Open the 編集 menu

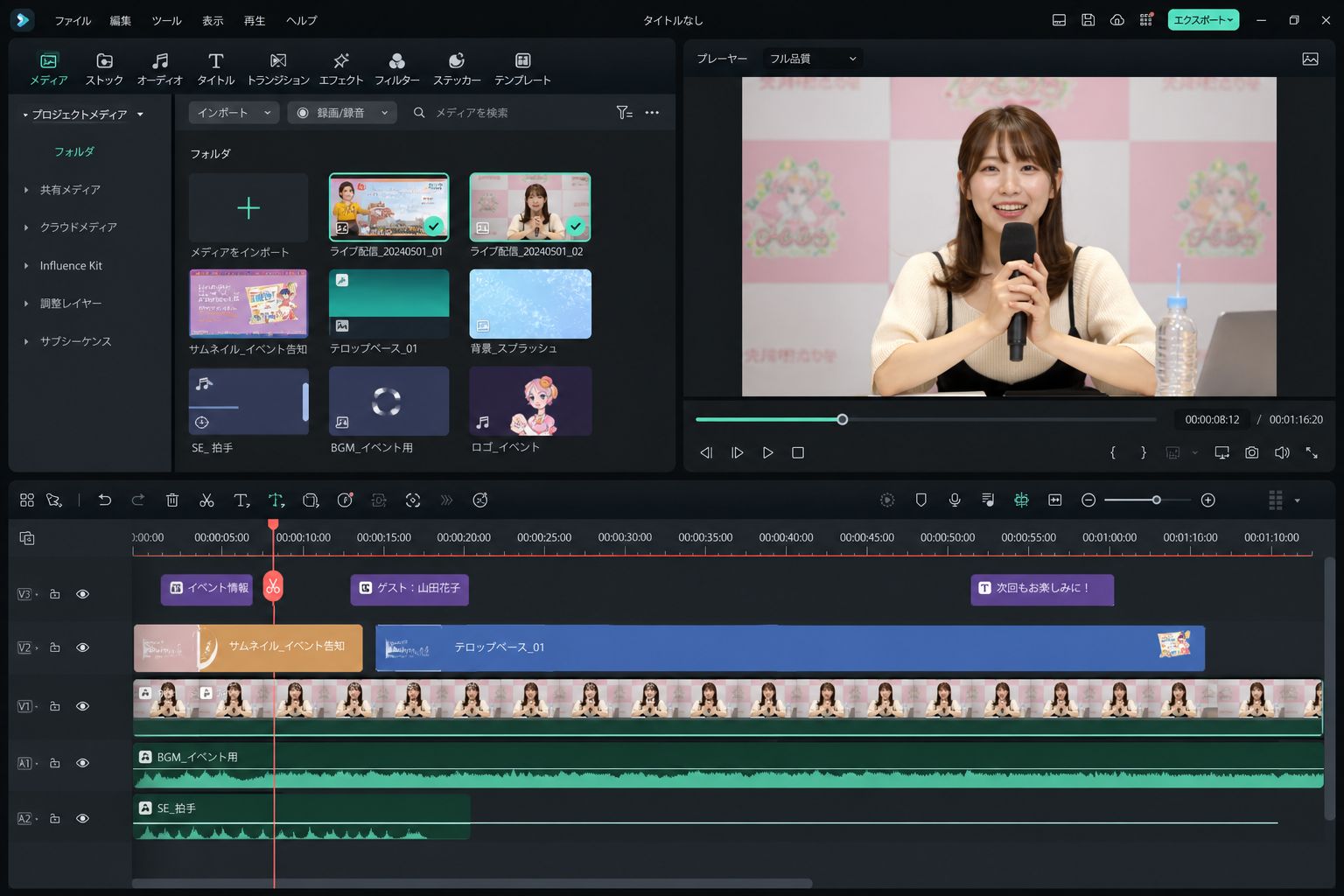point(121,20)
